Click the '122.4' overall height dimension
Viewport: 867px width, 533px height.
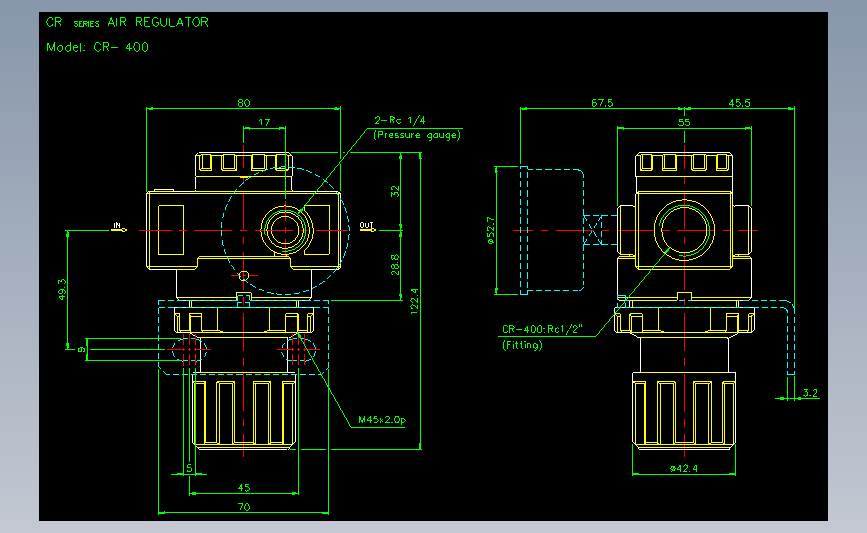[414, 301]
